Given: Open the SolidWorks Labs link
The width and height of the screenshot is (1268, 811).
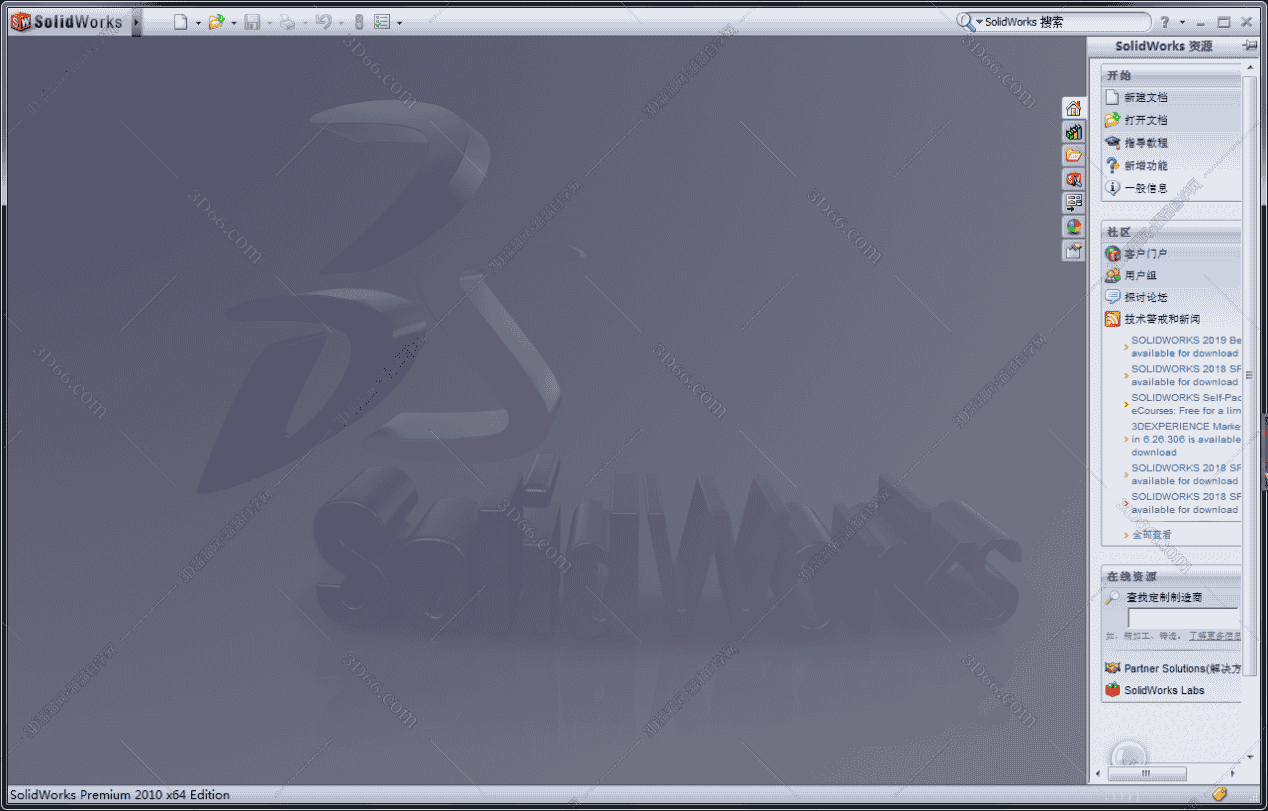Looking at the screenshot, I should pos(1164,690).
